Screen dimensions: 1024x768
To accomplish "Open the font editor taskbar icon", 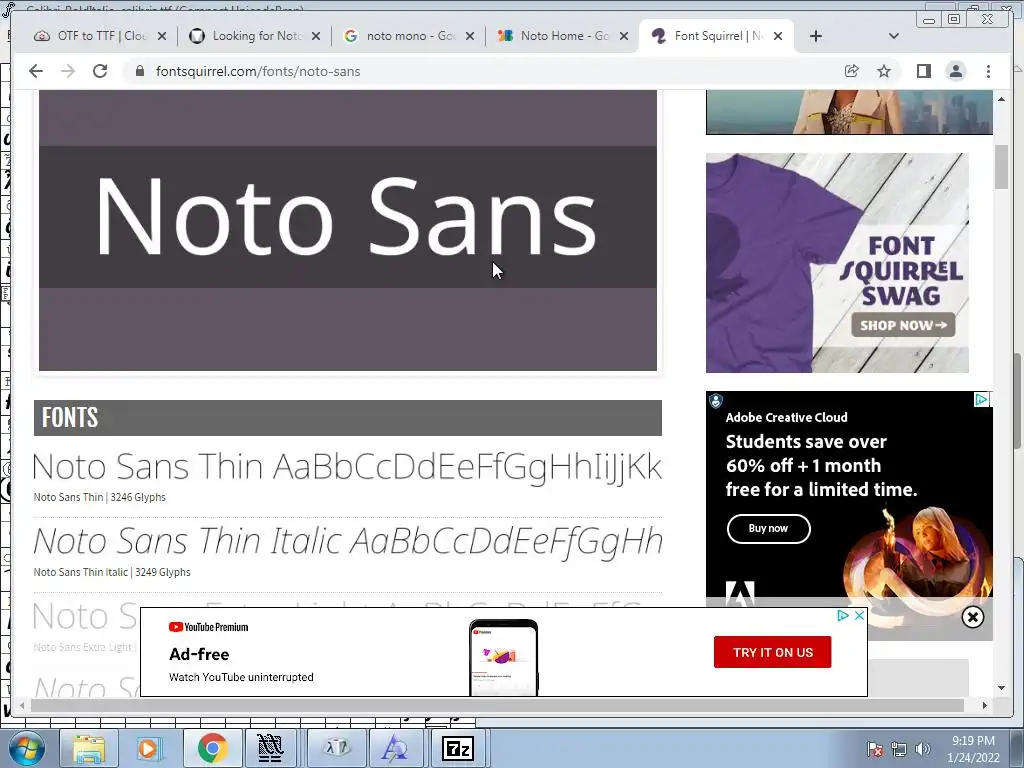I will [x=396, y=749].
